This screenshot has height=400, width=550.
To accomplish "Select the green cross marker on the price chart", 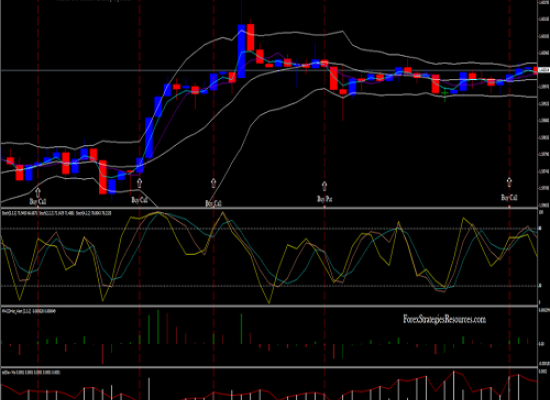I will tap(445, 93).
